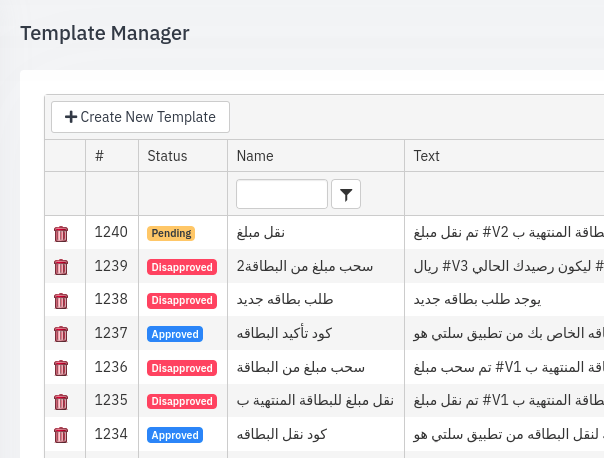The width and height of the screenshot is (604, 458).
Task: Focus the Name filter text box
Action: (281, 194)
